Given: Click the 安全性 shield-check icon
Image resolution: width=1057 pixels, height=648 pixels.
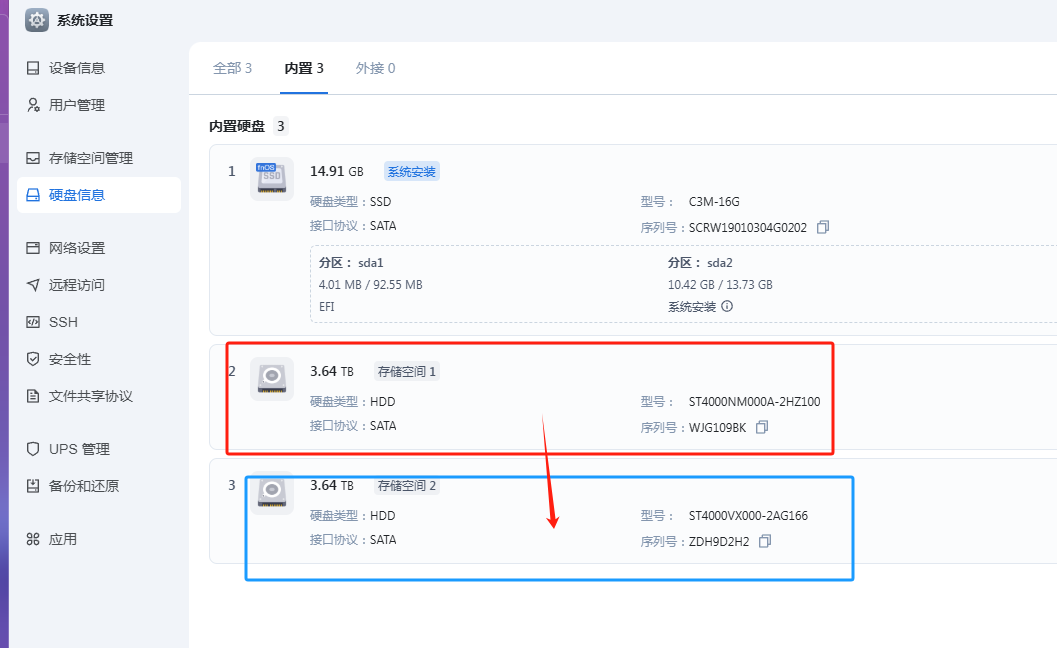Looking at the screenshot, I should click(x=33, y=359).
